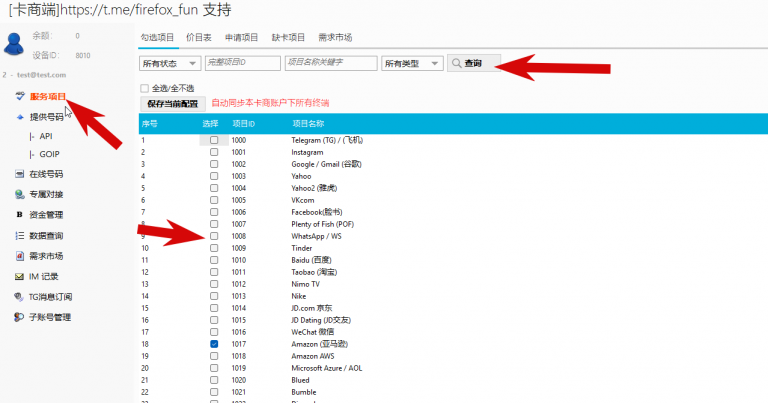Click the magnifier icon on 查询 button
768x403 pixels.
(456, 63)
